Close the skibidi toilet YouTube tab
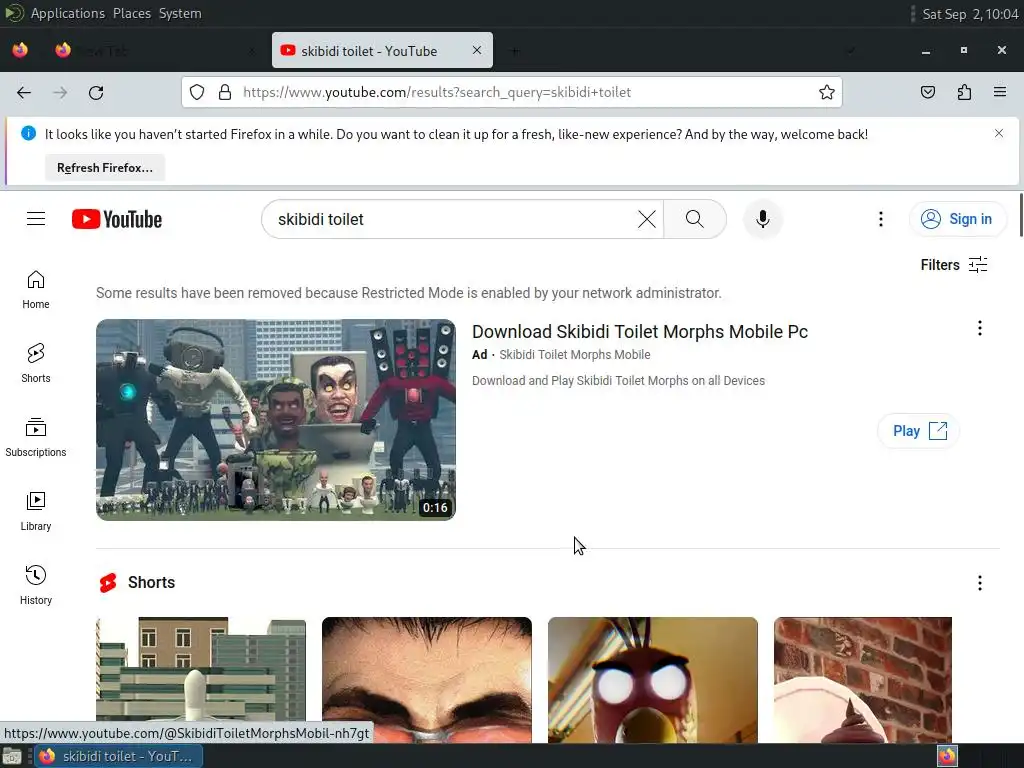This screenshot has width=1024, height=768. (x=477, y=50)
